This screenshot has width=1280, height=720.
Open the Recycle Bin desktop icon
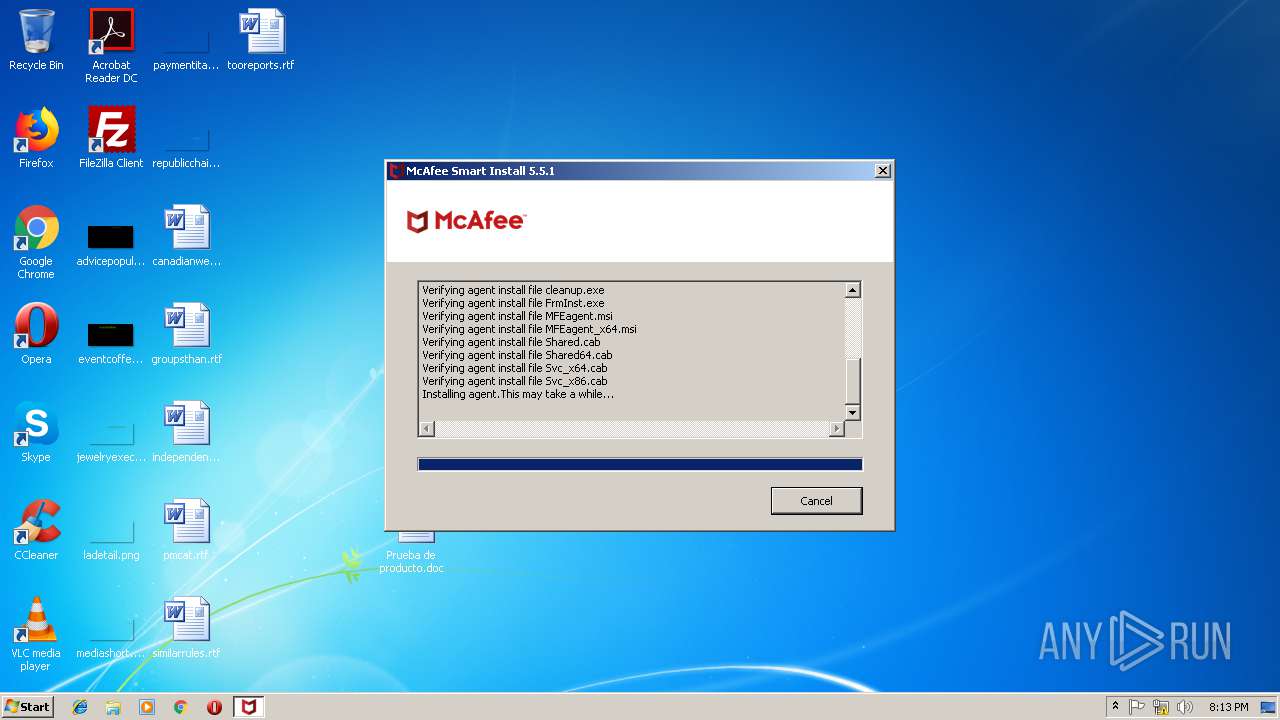click(x=36, y=40)
